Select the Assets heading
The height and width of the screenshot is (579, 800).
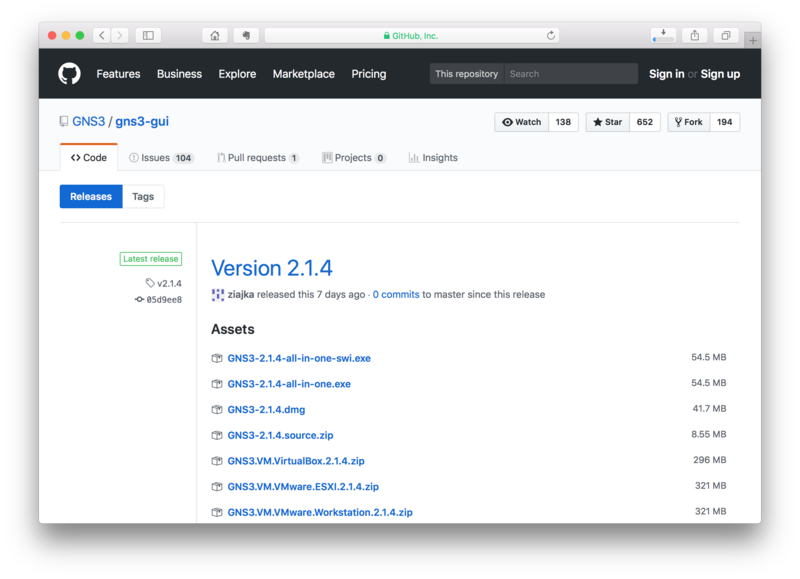tap(233, 329)
